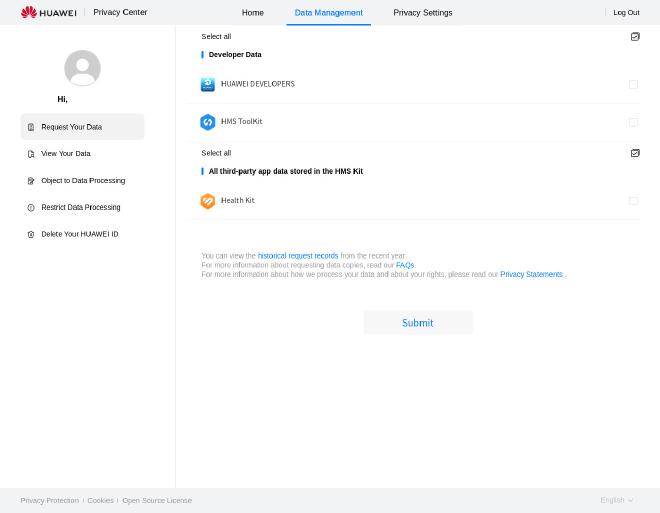Click the All third-party app data heading
The width and height of the screenshot is (660, 513).
(x=286, y=171)
